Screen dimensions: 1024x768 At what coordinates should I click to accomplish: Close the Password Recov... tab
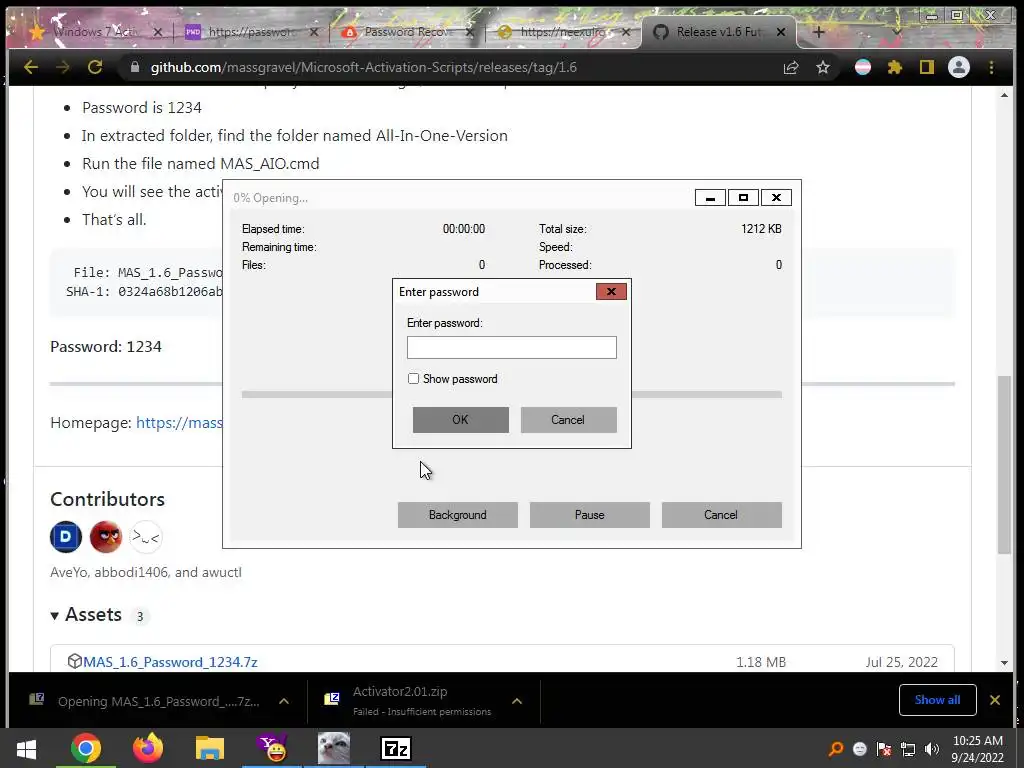click(470, 32)
